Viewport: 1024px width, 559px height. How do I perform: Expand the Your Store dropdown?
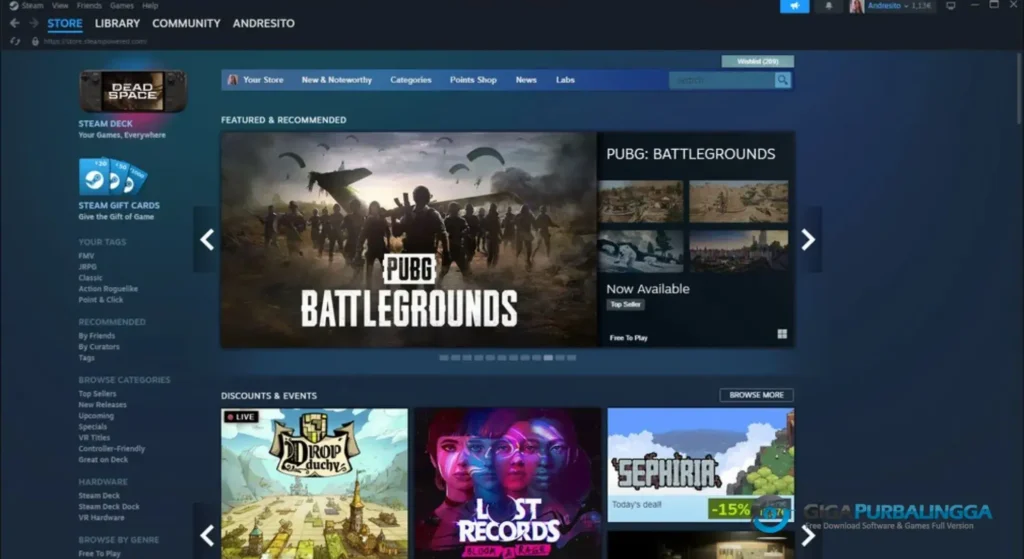click(x=263, y=80)
